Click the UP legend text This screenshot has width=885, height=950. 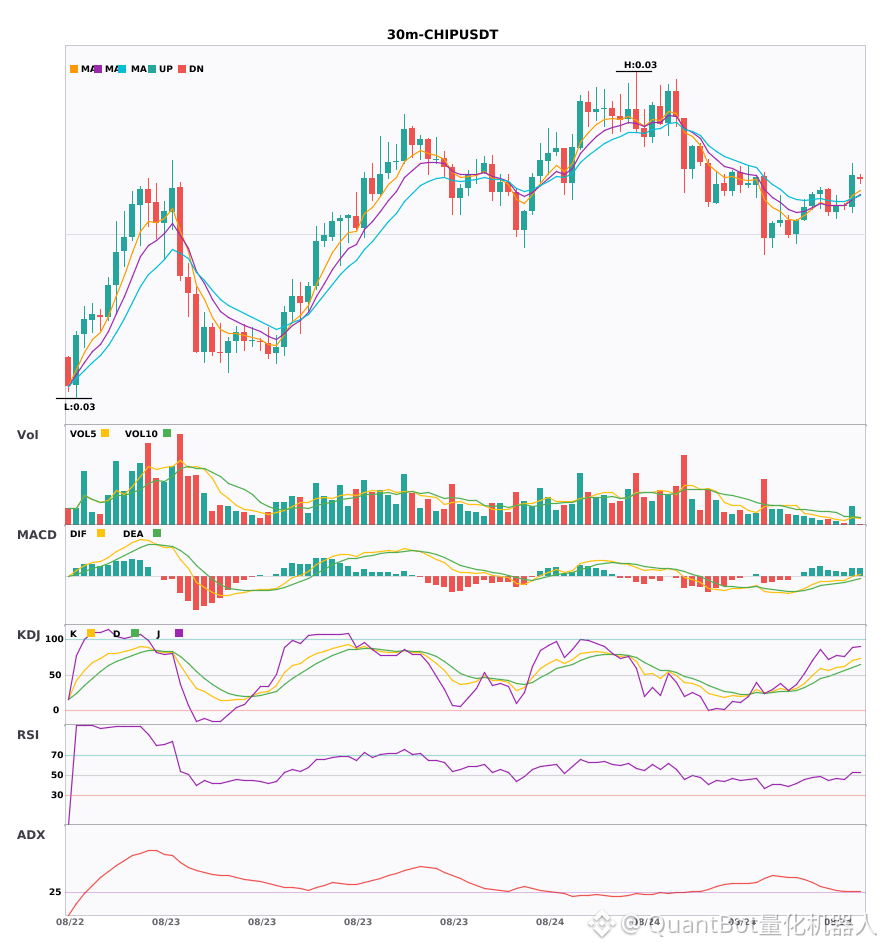[x=166, y=69]
